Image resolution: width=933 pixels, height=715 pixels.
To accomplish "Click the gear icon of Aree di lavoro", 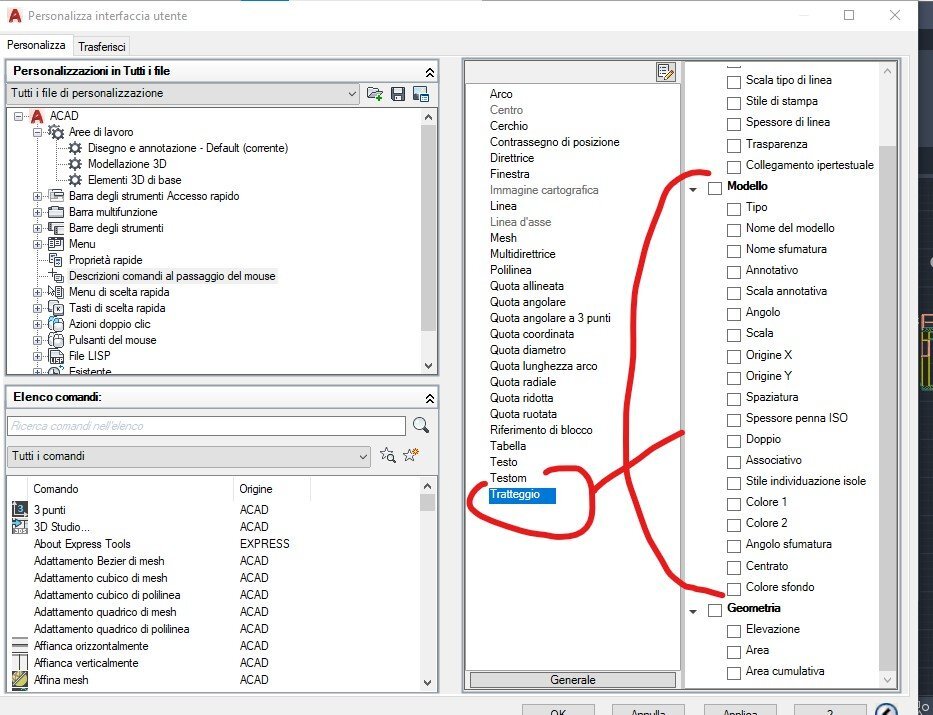I will point(56,132).
